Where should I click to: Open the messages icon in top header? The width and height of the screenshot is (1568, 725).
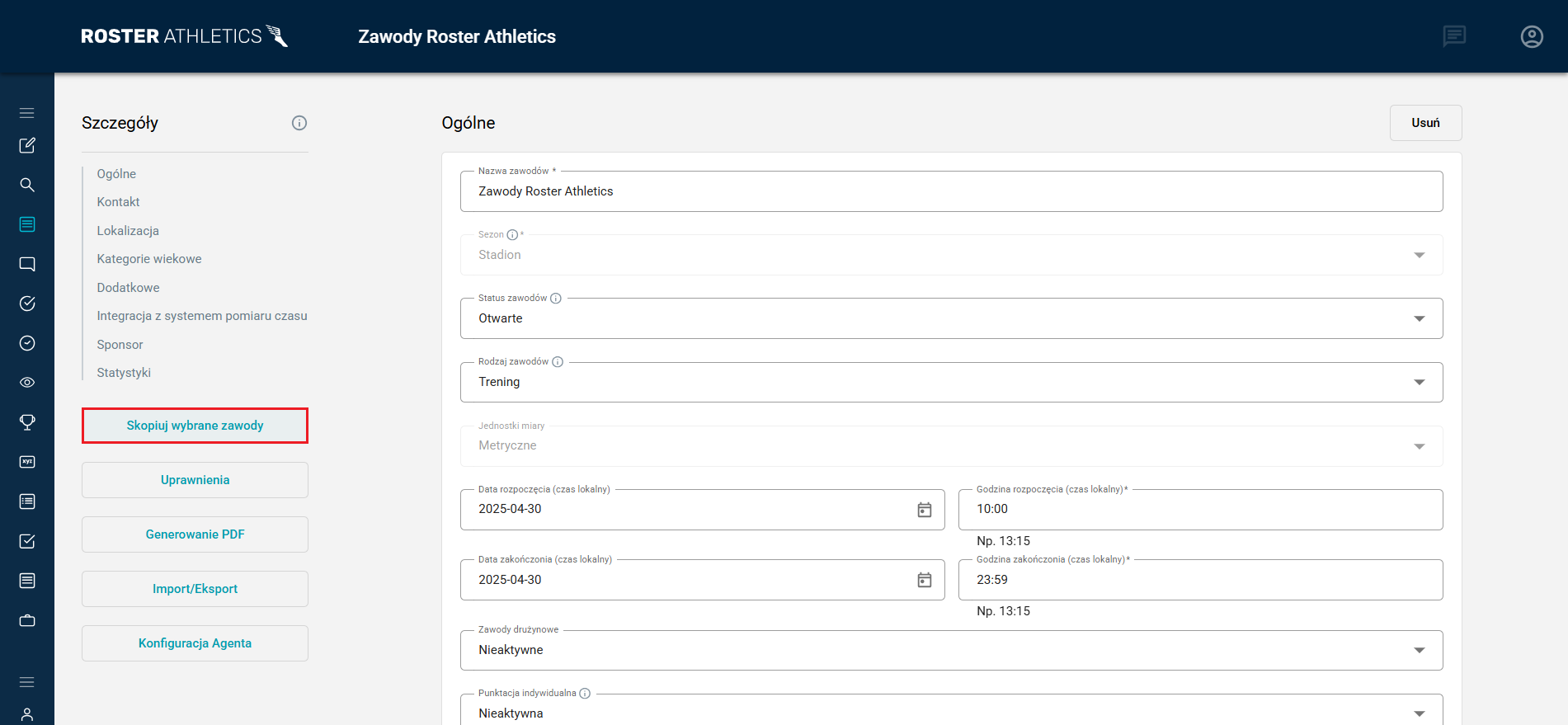click(1454, 36)
